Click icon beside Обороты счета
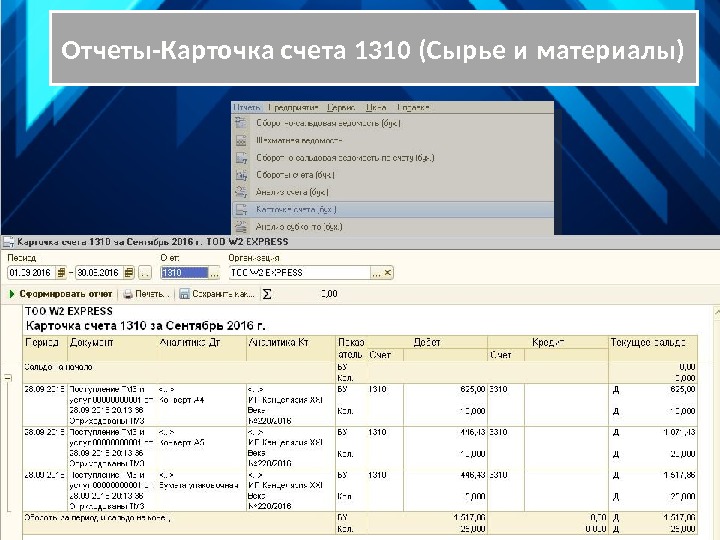 coord(241,175)
